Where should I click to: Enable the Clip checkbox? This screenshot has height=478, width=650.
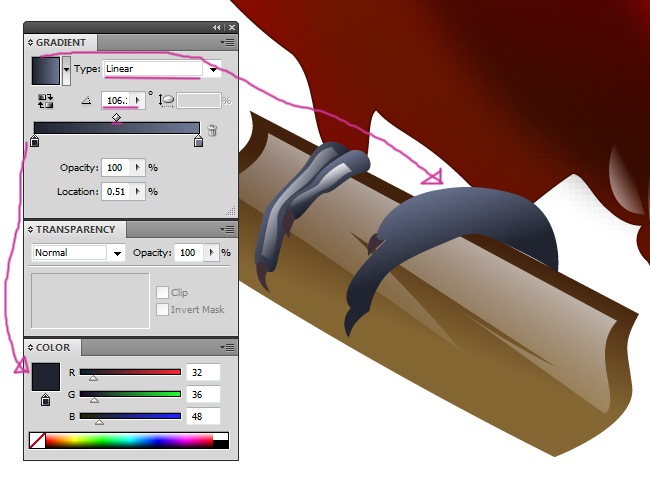pos(162,293)
